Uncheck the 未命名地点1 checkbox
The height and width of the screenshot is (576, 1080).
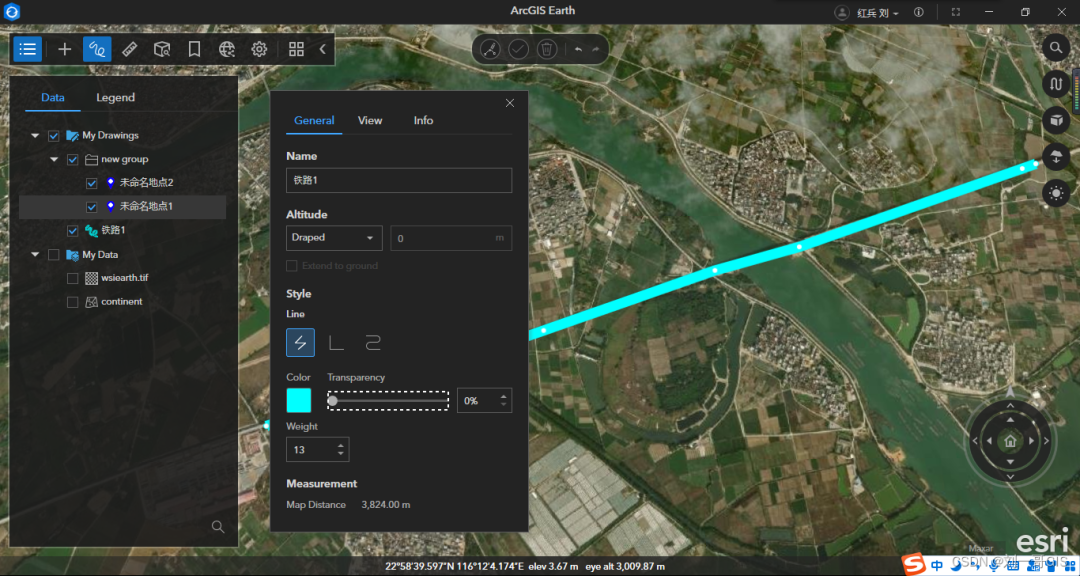(x=91, y=207)
